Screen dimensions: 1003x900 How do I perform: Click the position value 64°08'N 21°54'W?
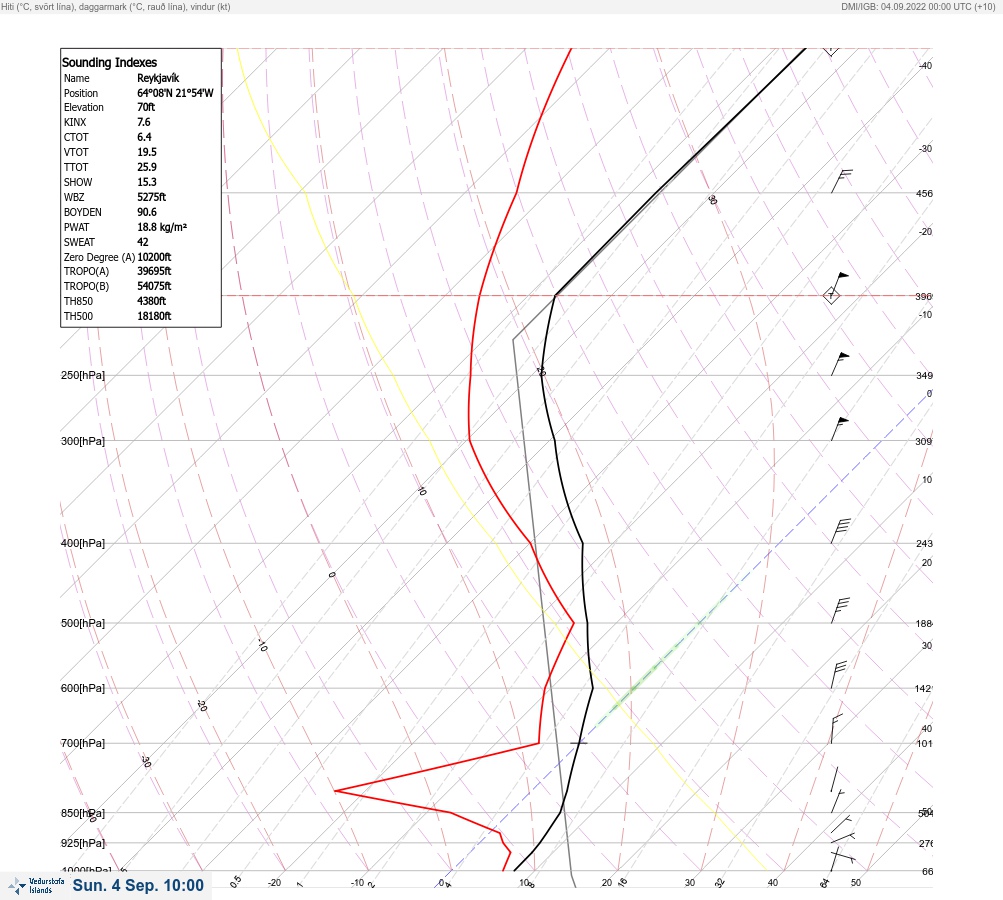tap(175, 93)
